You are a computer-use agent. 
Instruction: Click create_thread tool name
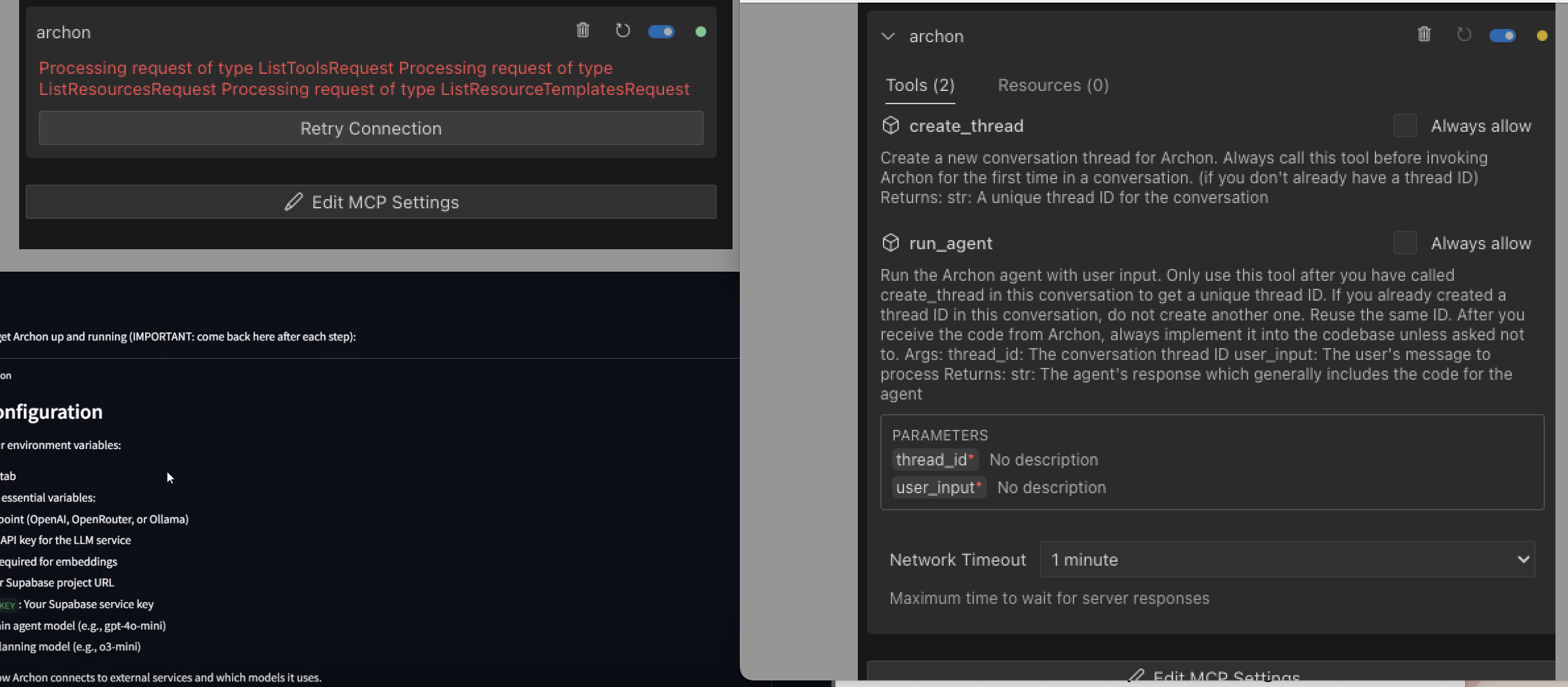pyautogui.click(x=966, y=126)
